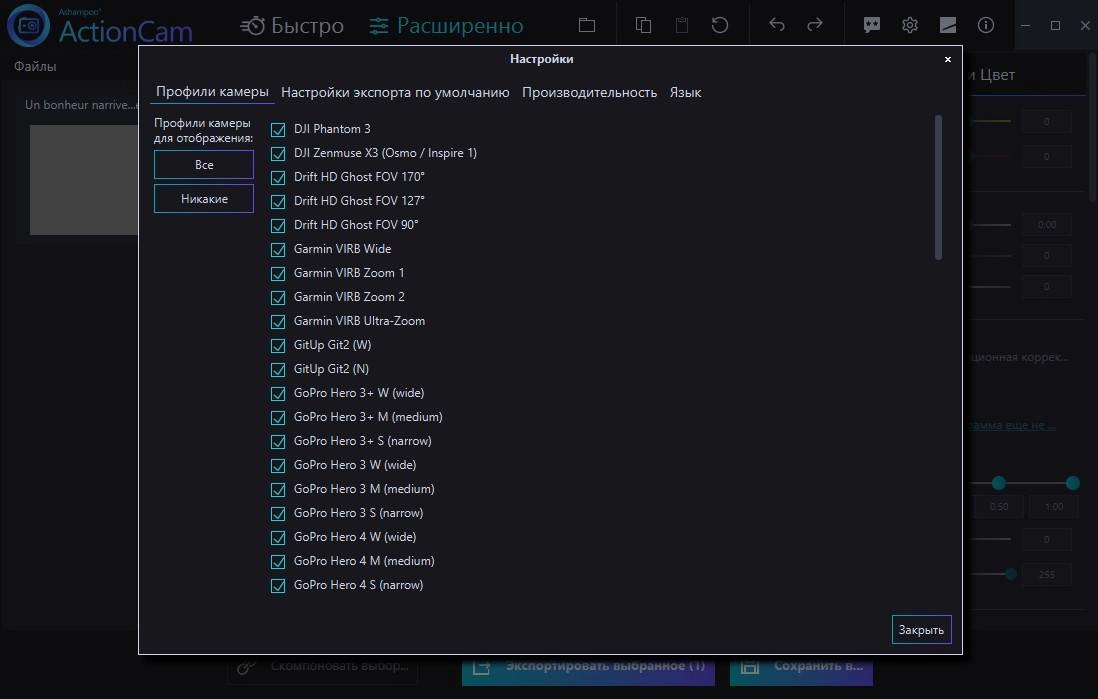Open folder icon in top toolbar
The width and height of the screenshot is (1098, 699).
click(587, 25)
